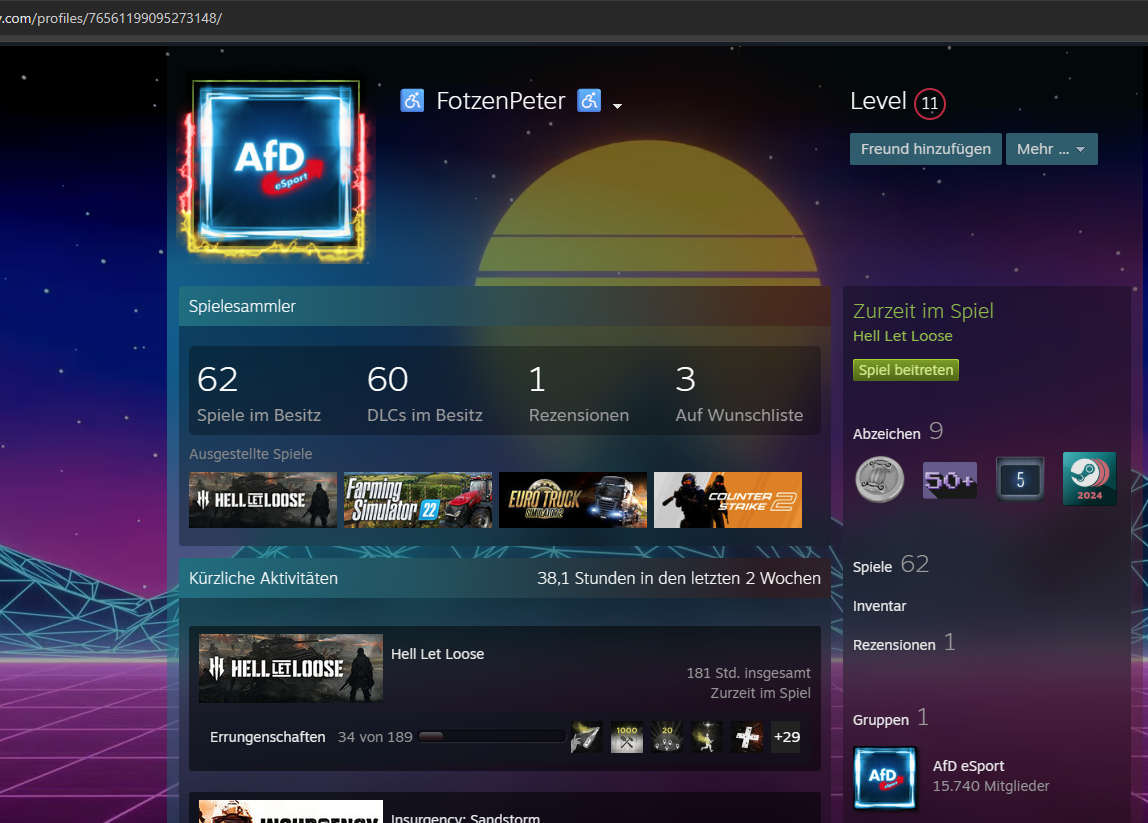Click the years of service badge showing 5
This screenshot has height=823, width=1148.
[x=1019, y=479]
